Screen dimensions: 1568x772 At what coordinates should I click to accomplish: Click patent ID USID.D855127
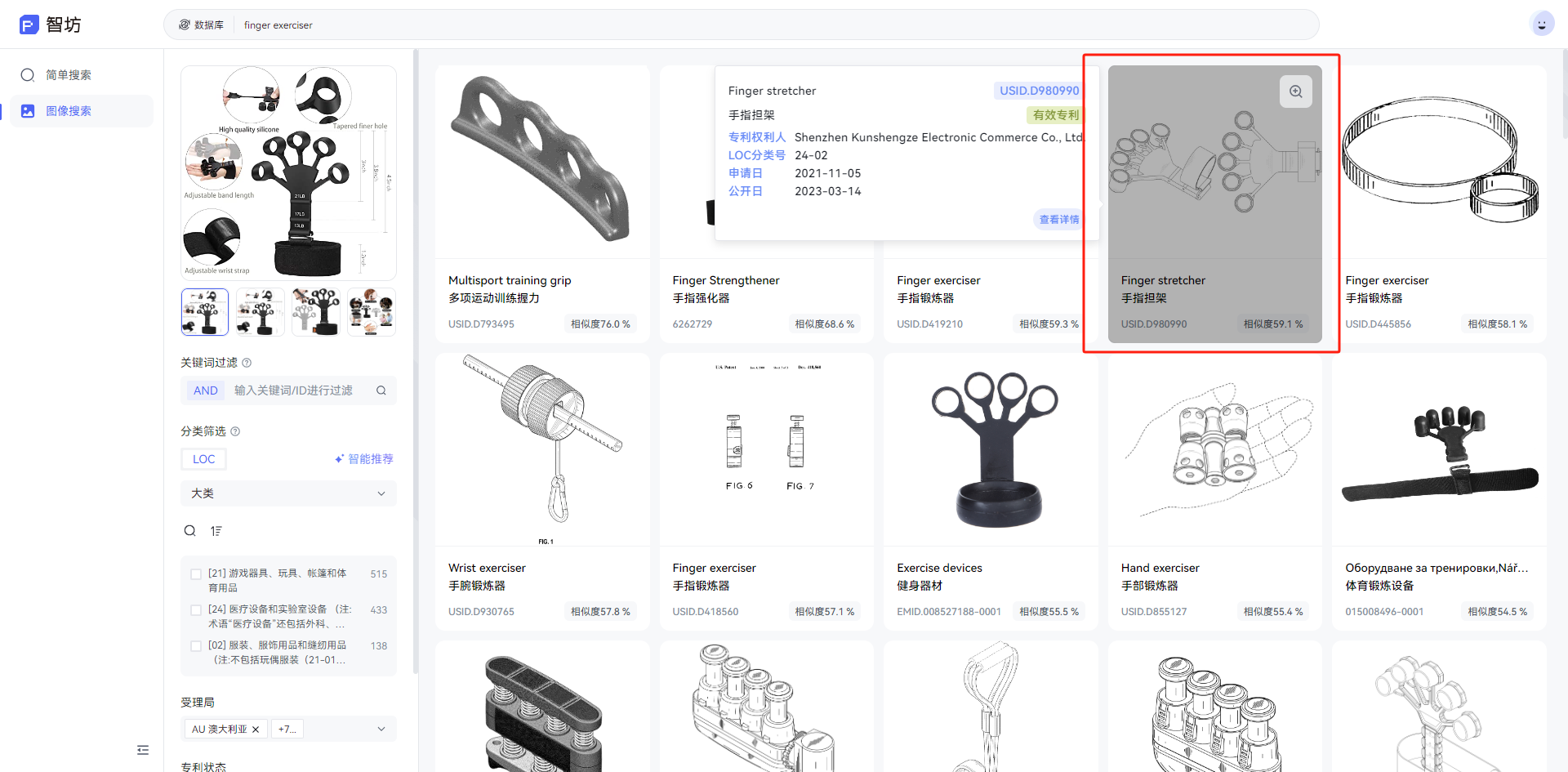[x=1154, y=612]
